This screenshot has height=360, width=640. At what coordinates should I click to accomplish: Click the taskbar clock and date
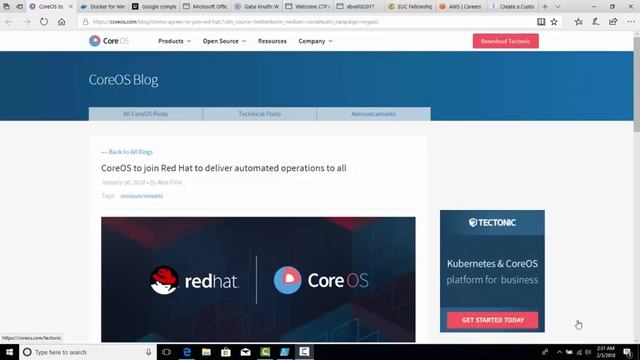coord(606,352)
